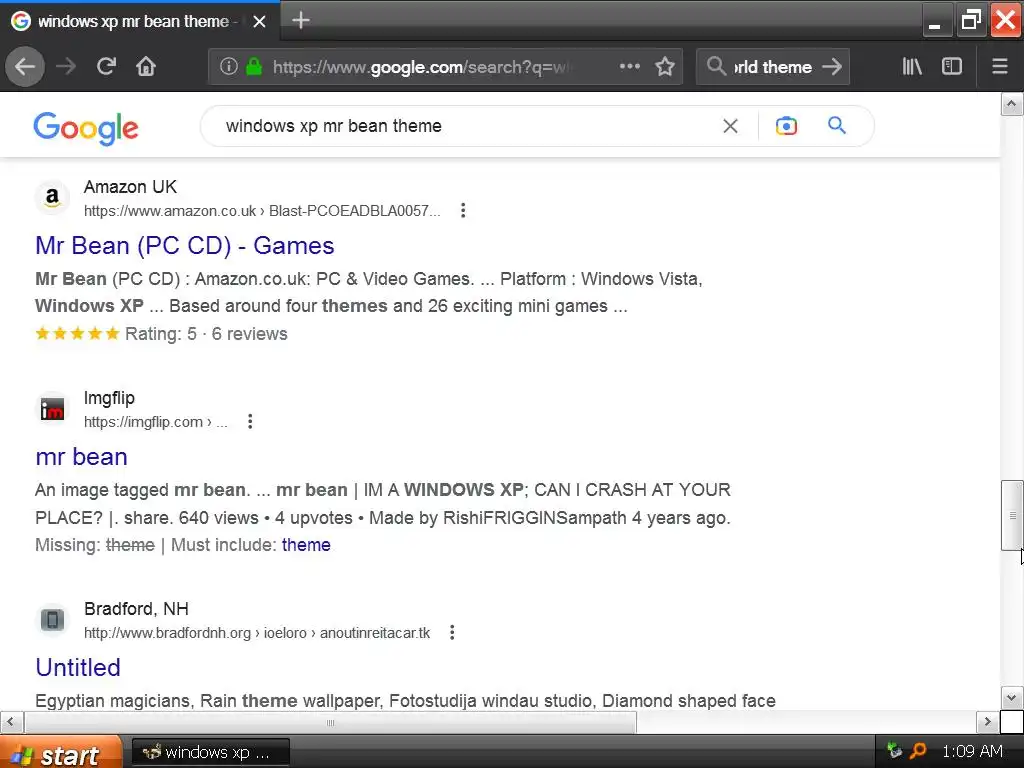Submit browser search box with arrow
The image size is (1024, 768).
pyautogui.click(x=832, y=67)
